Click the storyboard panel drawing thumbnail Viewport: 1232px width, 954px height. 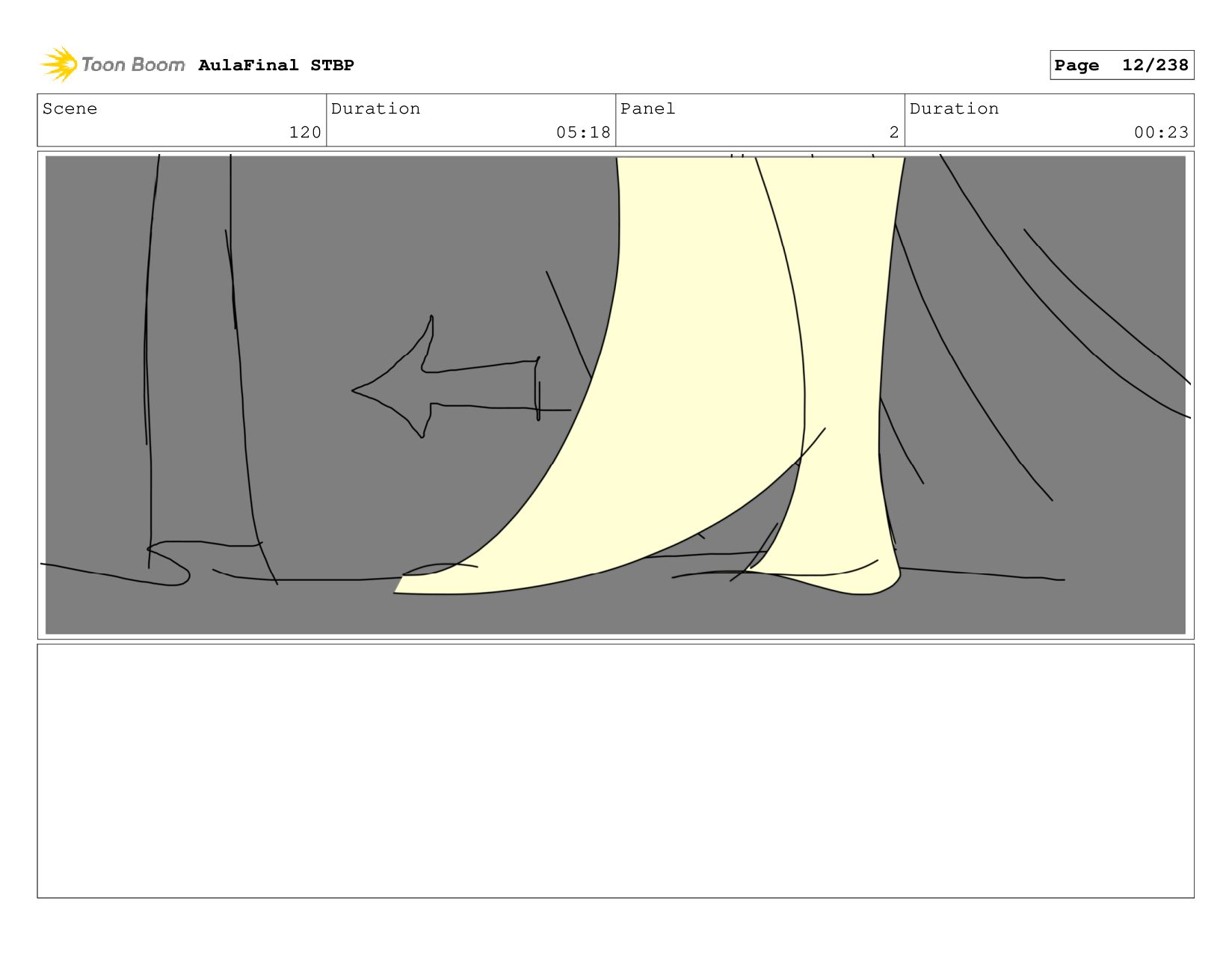[615, 395]
